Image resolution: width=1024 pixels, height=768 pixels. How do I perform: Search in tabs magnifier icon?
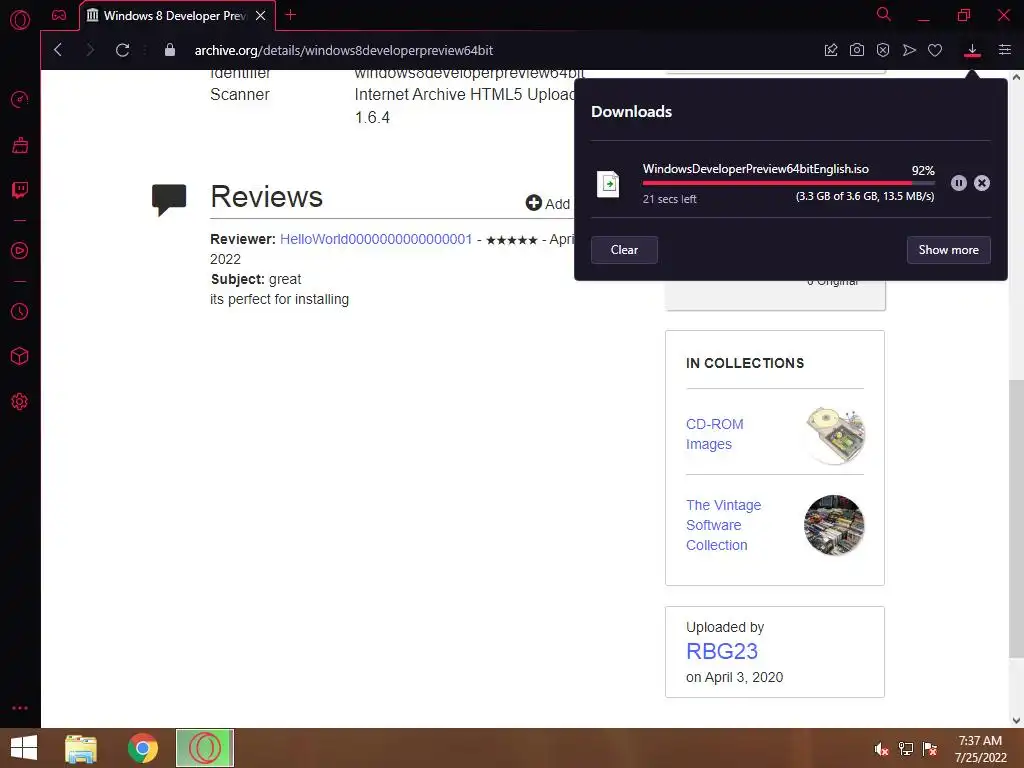(884, 14)
